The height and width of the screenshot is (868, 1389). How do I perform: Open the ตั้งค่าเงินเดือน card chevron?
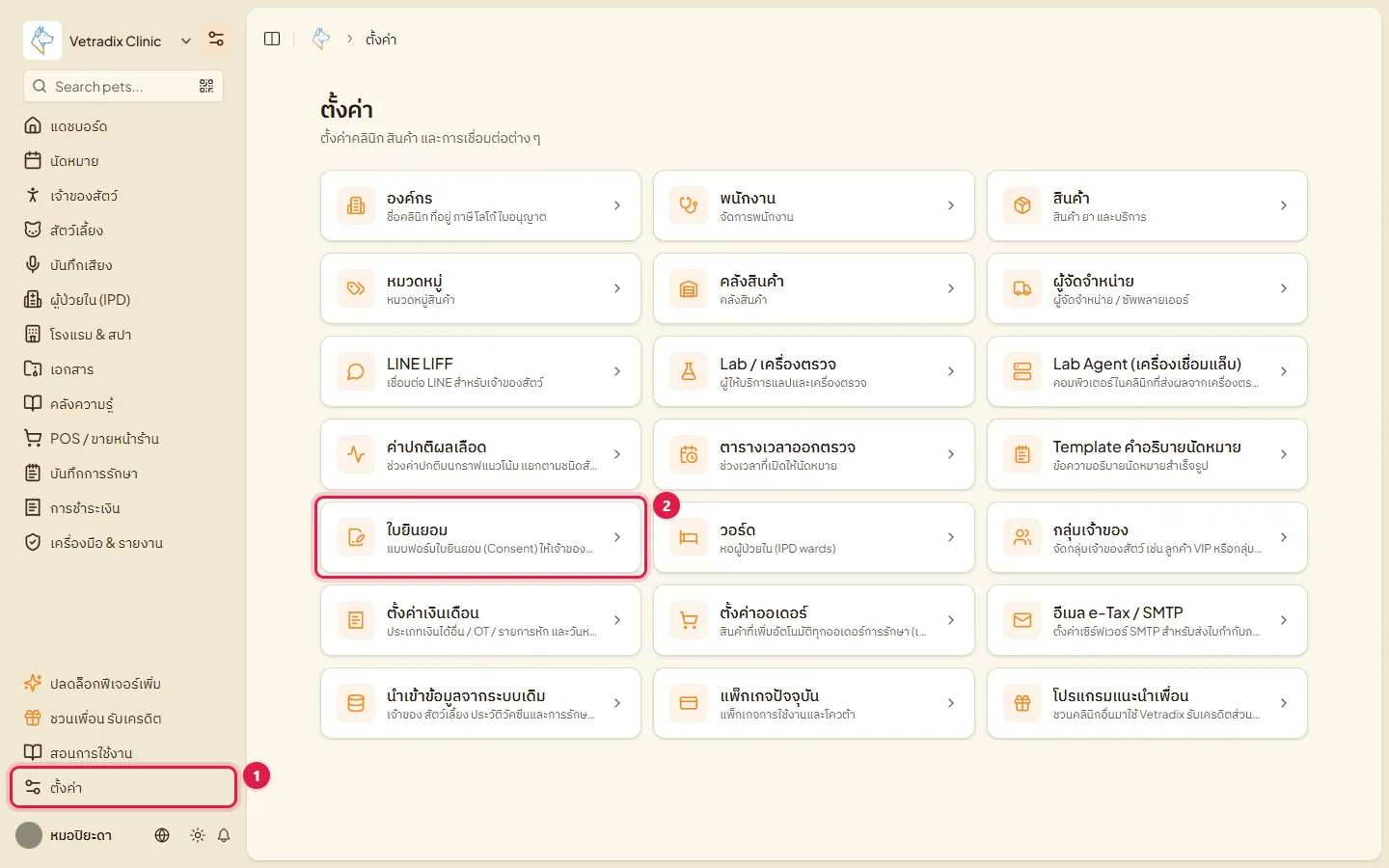click(617, 620)
